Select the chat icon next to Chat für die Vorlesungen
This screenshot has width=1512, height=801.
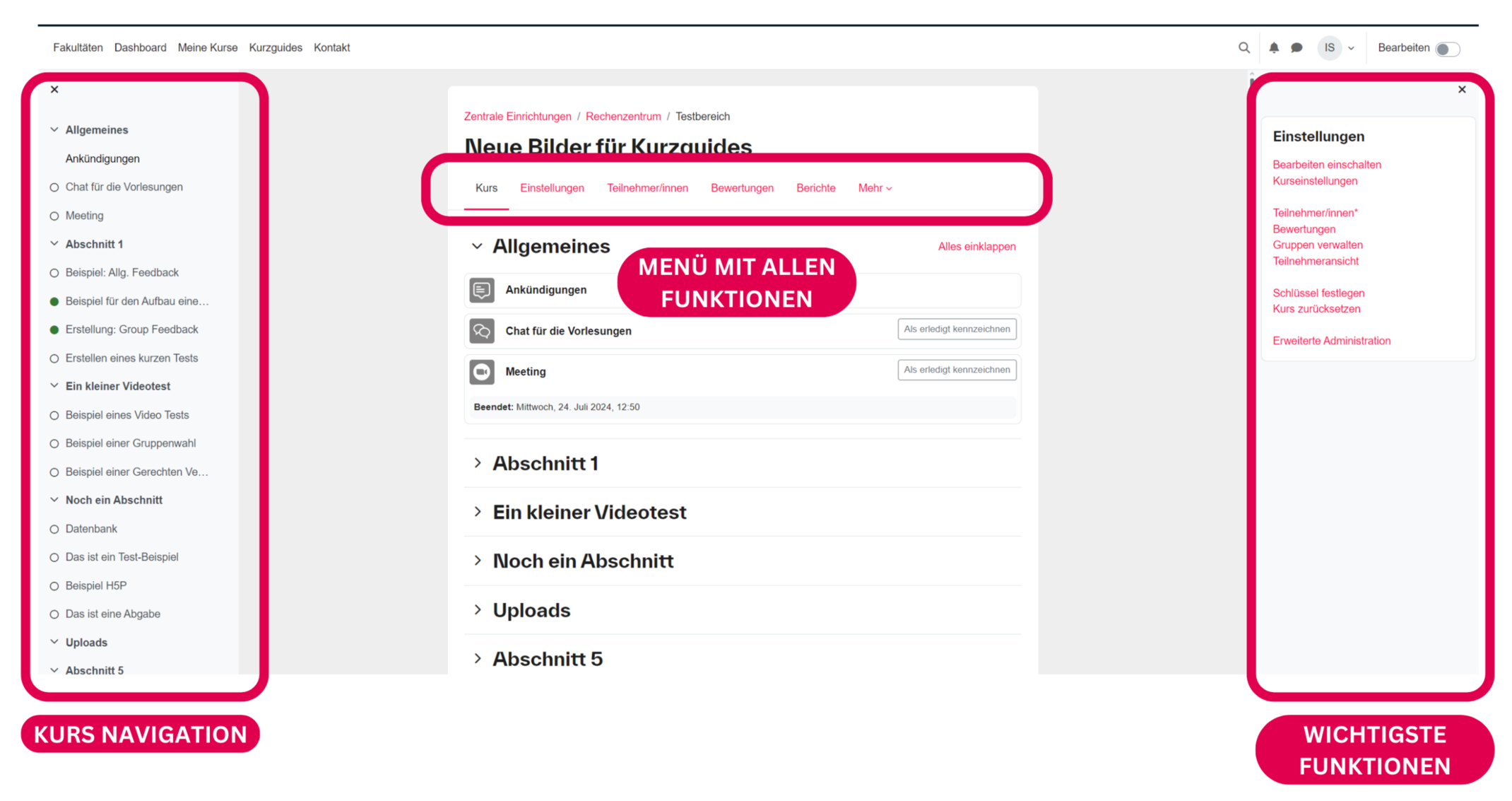tap(481, 330)
